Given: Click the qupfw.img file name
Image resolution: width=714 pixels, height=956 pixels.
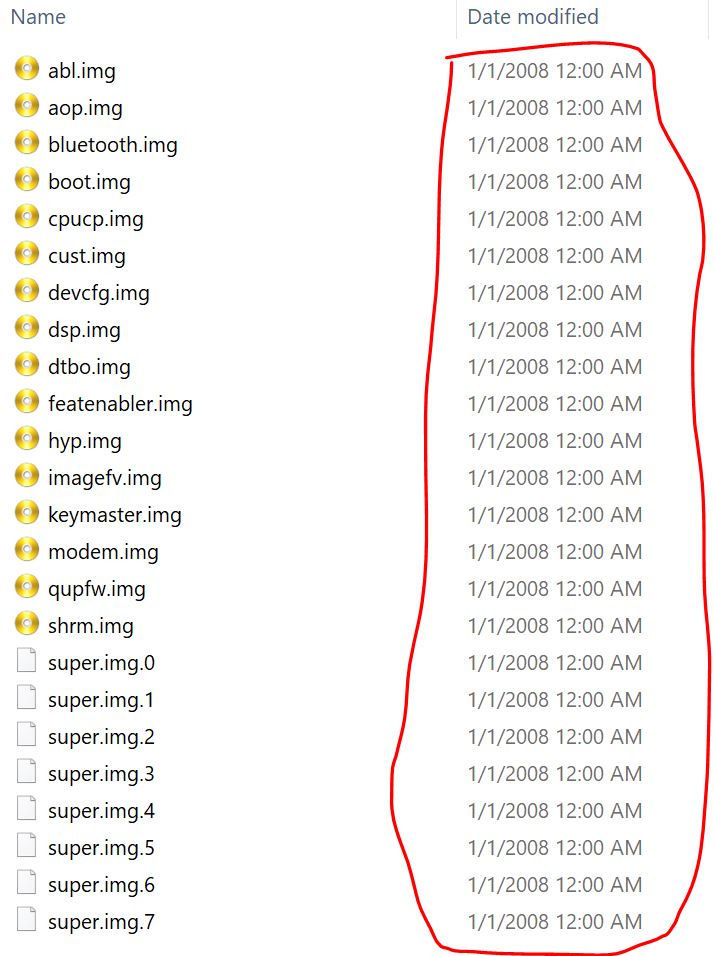Looking at the screenshot, I should (x=97, y=589).
